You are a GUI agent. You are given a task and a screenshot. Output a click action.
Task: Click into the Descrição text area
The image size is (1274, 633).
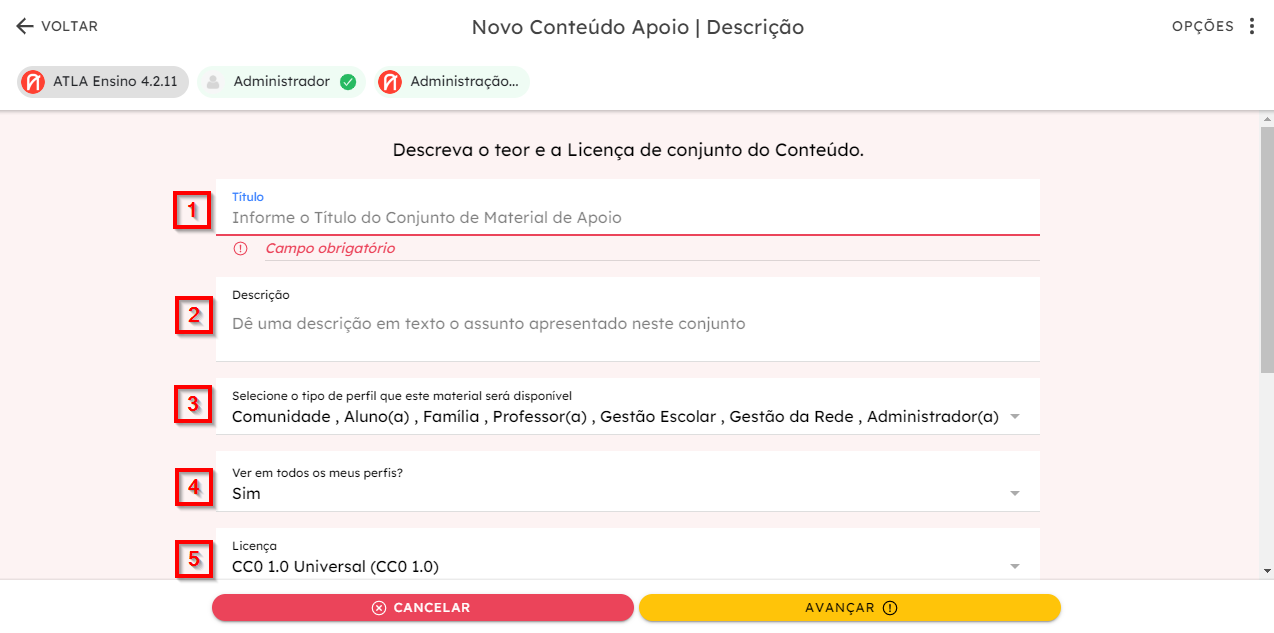click(628, 319)
